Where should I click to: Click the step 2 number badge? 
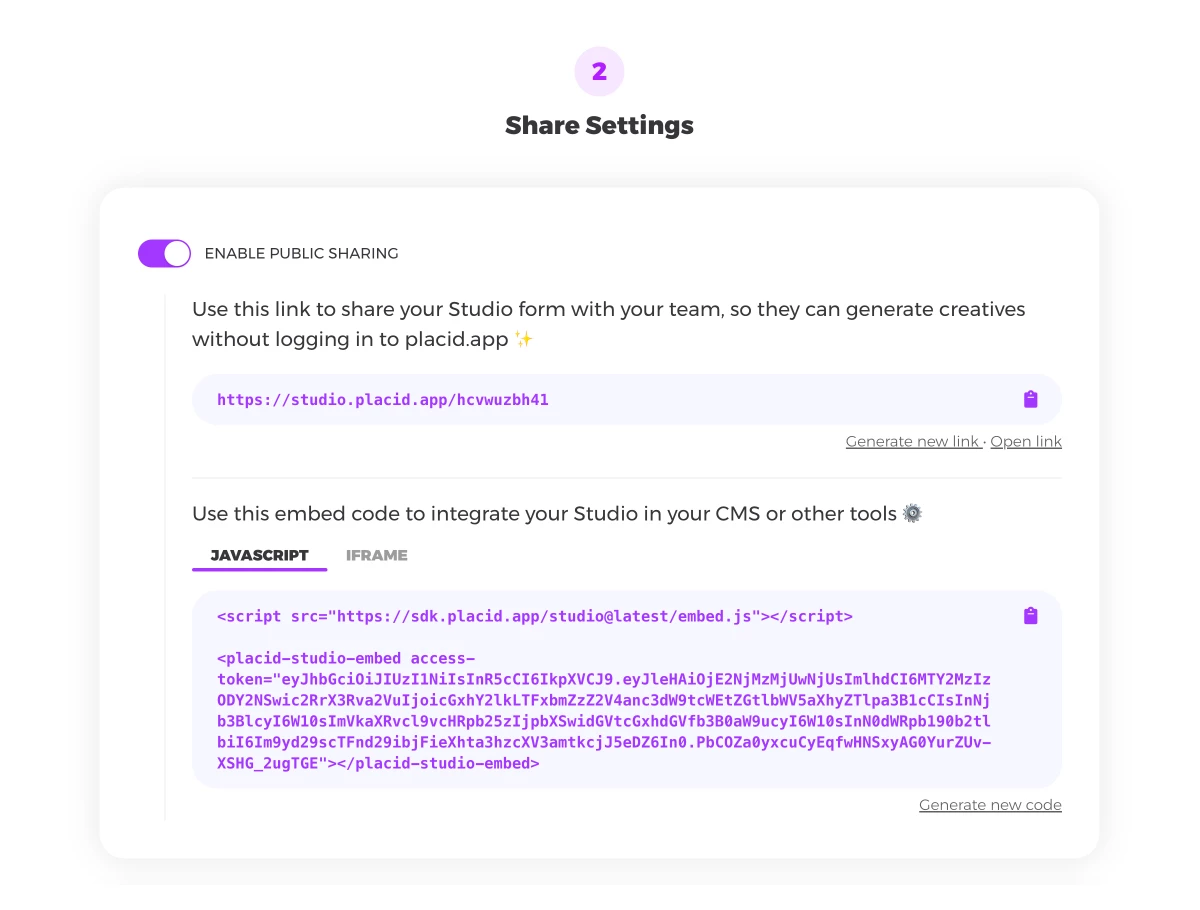[x=599, y=72]
